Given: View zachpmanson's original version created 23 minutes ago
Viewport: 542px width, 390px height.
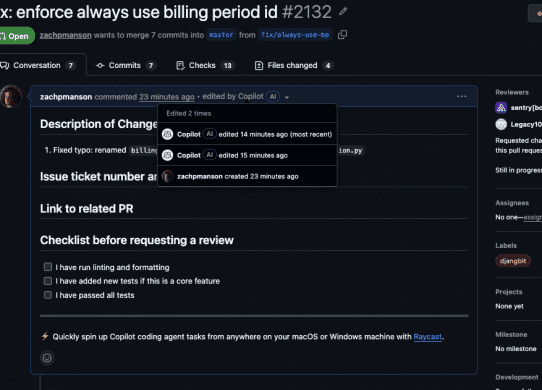Looking at the screenshot, I should (247, 176).
